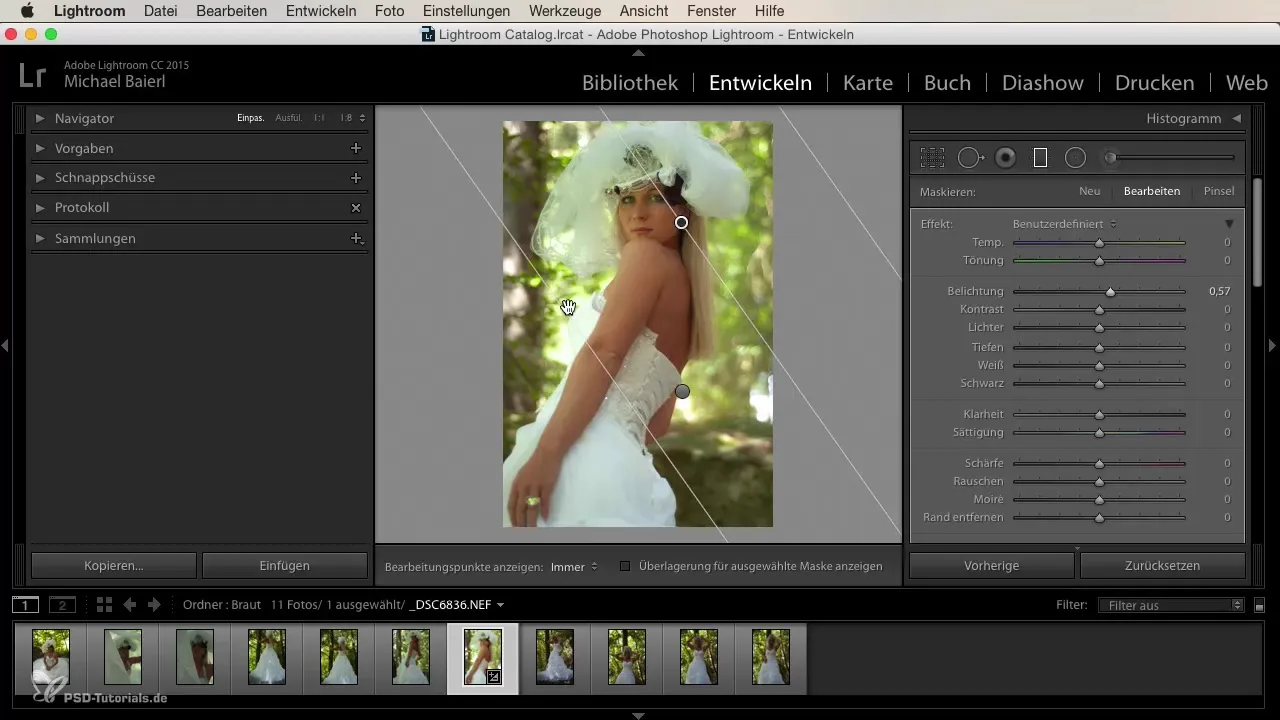Click the Einfügen button
This screenshot has width=1280, height=720.
(x=285, y=565)
